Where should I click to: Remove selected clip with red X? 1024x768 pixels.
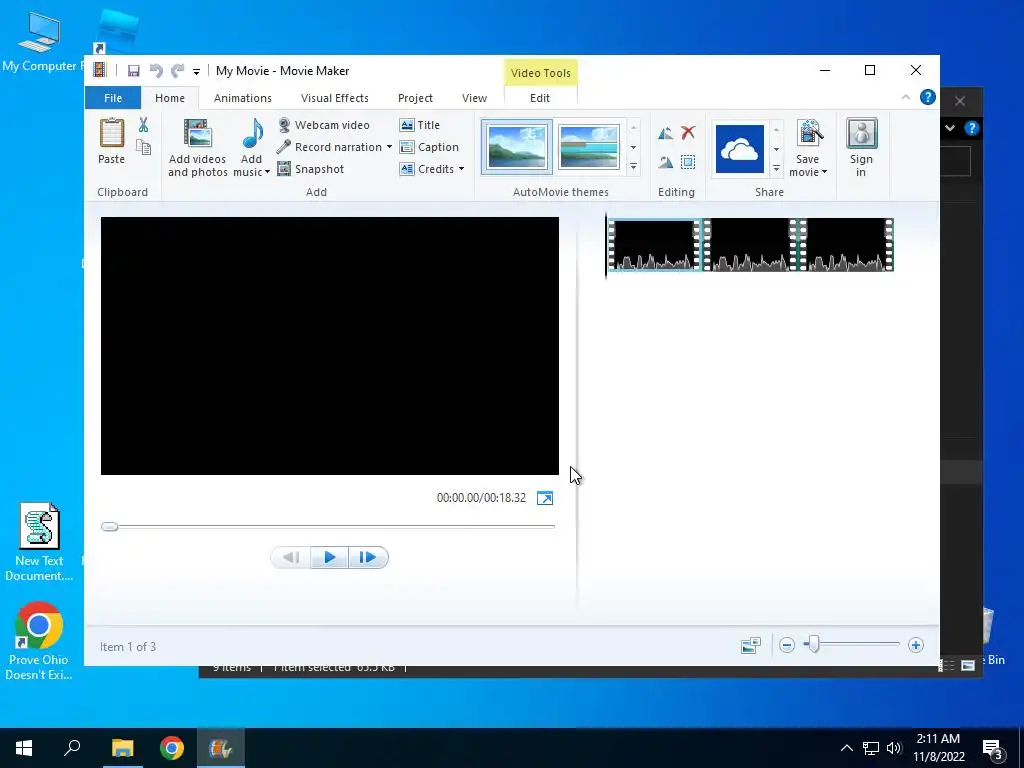point(688,133)
